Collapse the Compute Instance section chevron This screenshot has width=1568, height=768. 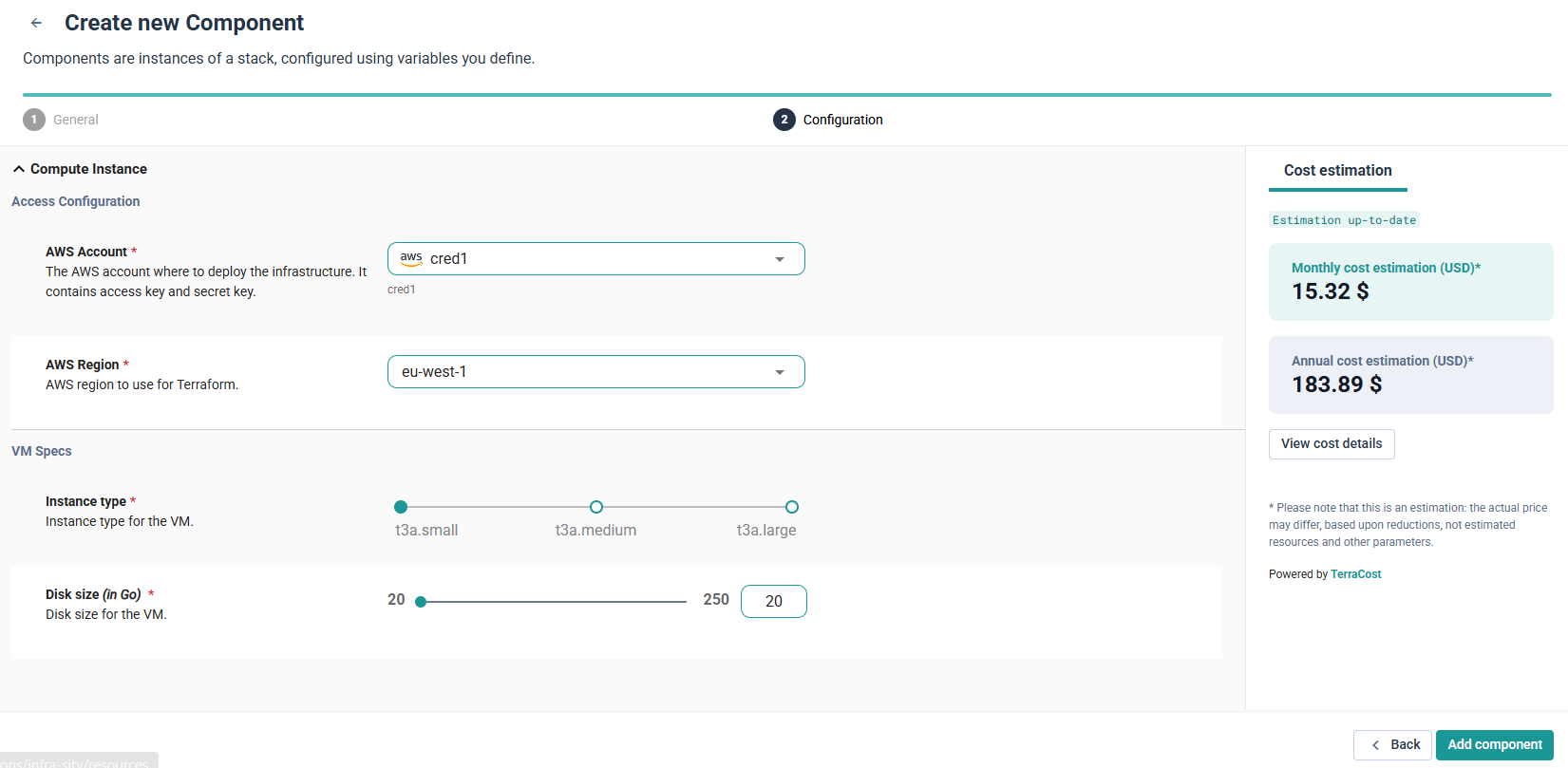[19, 169]
